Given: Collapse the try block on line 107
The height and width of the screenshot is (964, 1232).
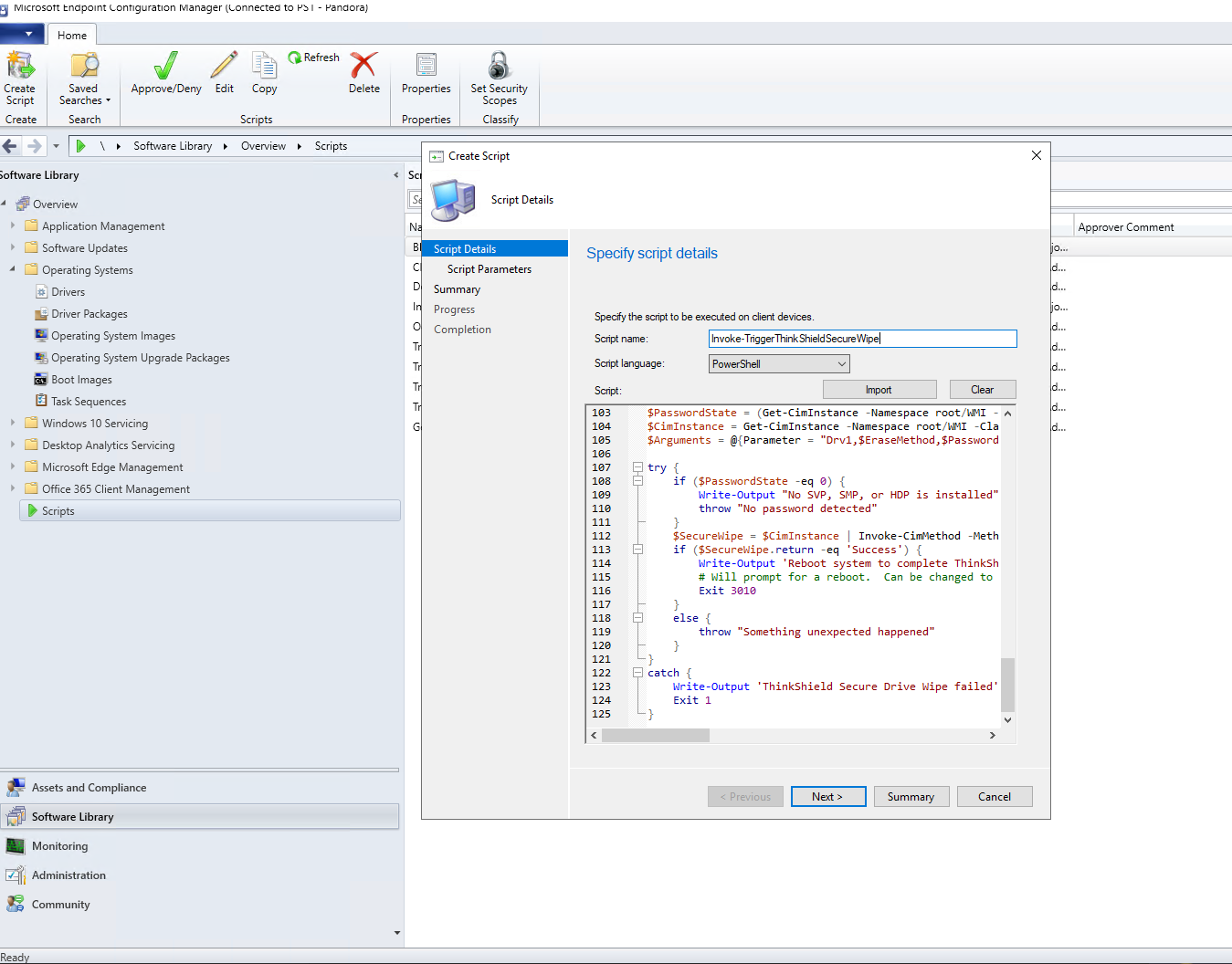Looking at the screenshot, I should (637, 467).
